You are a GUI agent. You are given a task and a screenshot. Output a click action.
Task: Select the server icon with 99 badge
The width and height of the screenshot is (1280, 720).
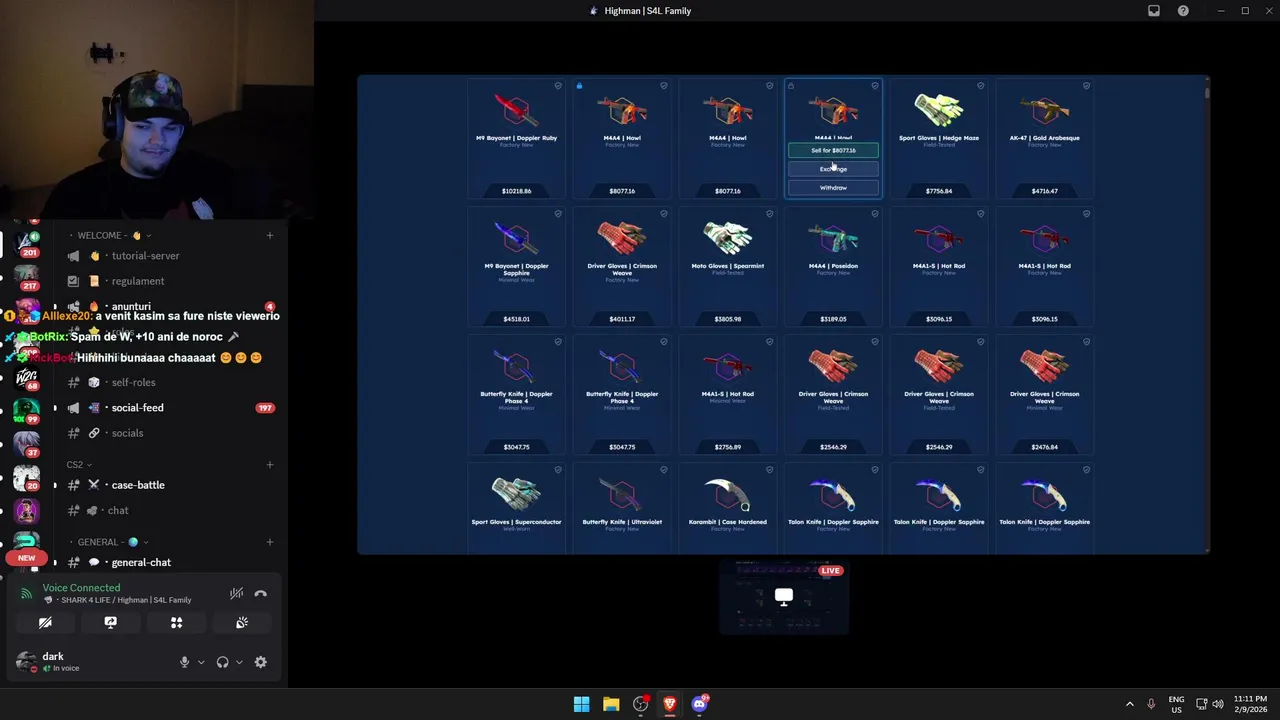click(26, 410)
